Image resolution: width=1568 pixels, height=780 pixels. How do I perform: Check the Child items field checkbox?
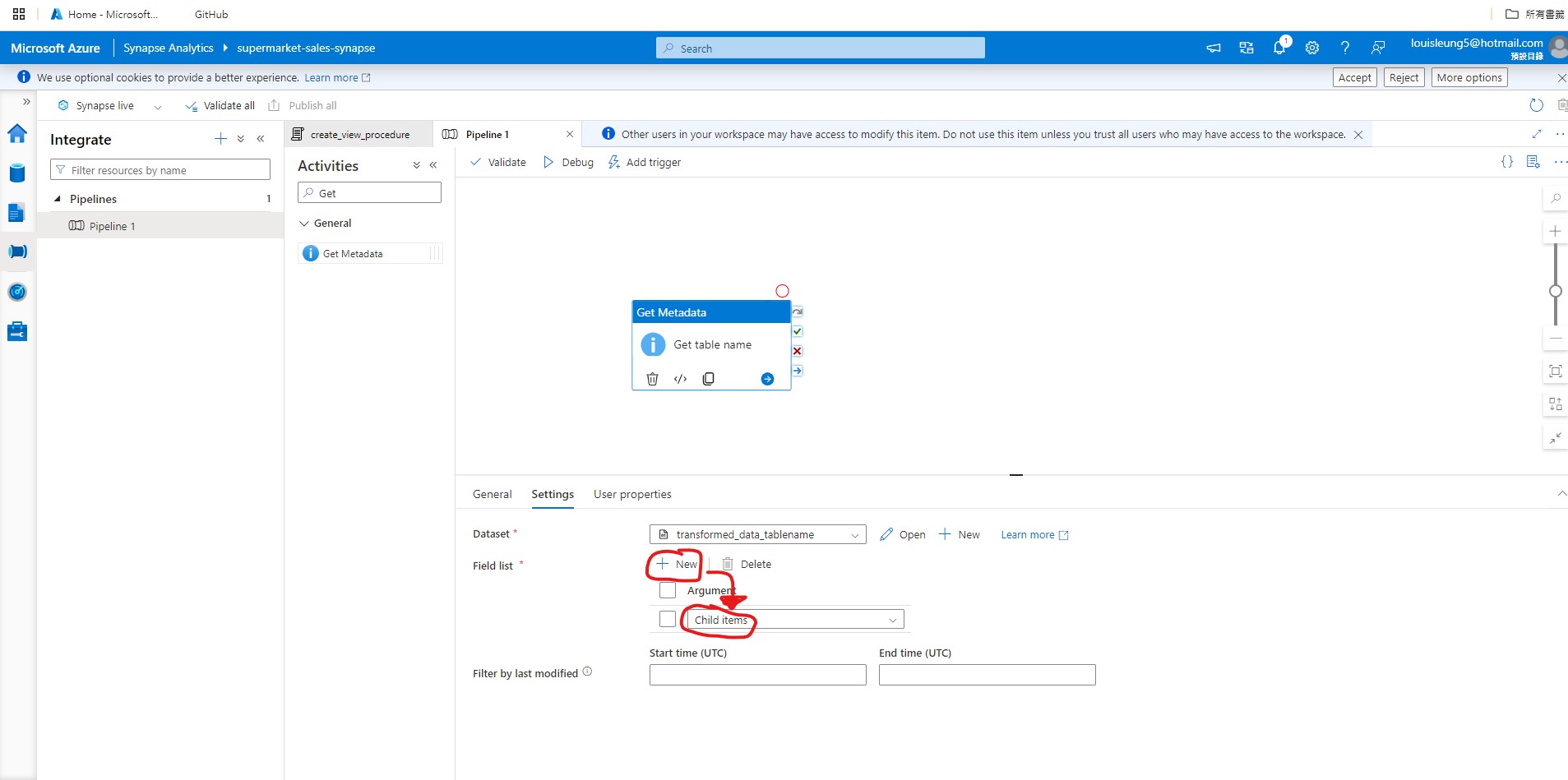click(x=666, y=619)
